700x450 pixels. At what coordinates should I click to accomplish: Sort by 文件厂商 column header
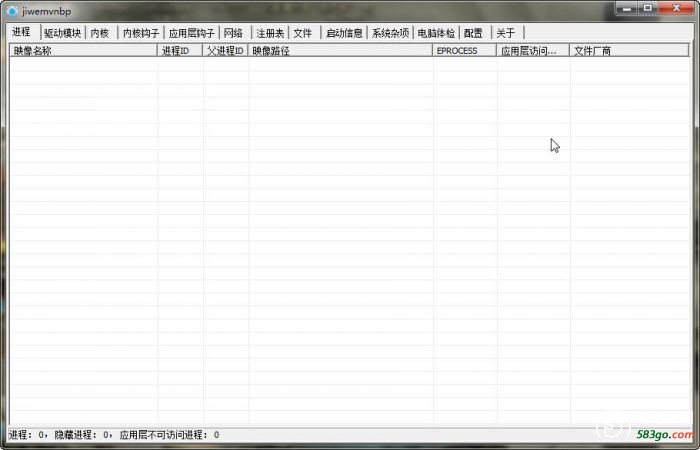615,50
